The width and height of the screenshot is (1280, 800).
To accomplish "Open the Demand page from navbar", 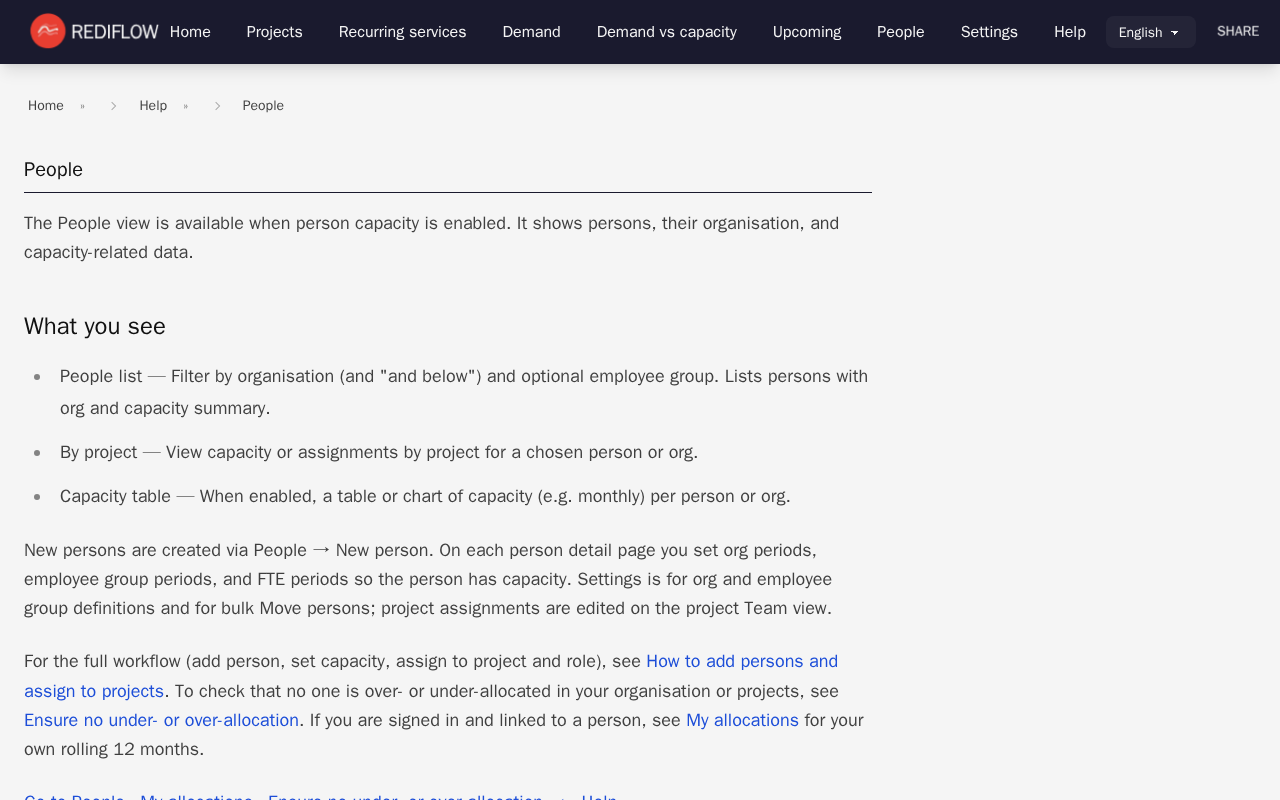I will point(531,32).
